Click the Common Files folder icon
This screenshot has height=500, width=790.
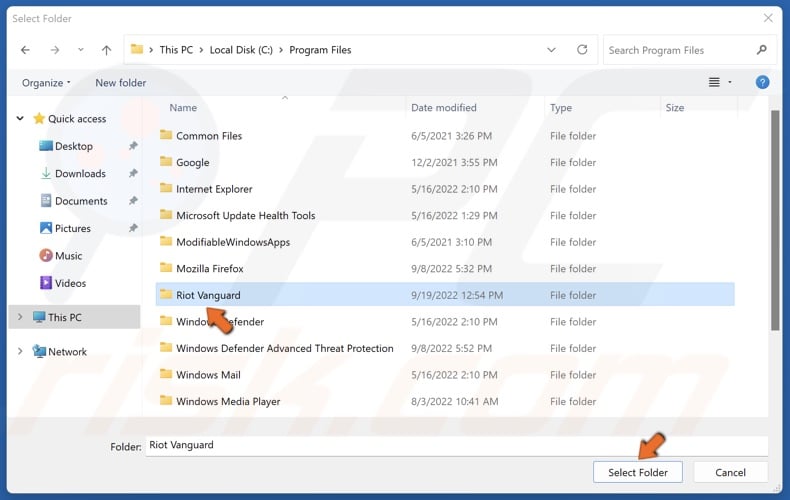tap(166, 135)
